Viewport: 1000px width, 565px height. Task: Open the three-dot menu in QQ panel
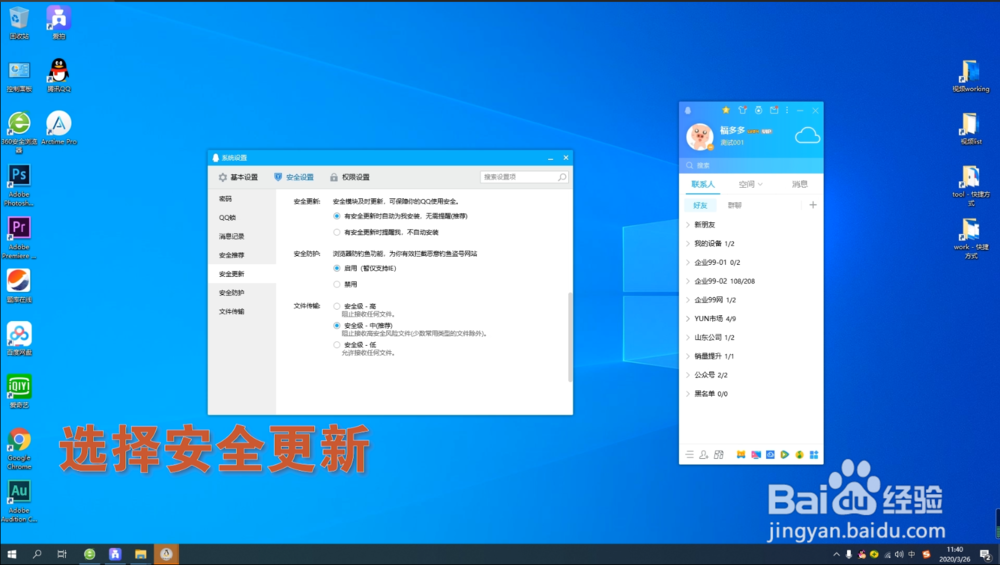tap(788, 110)
